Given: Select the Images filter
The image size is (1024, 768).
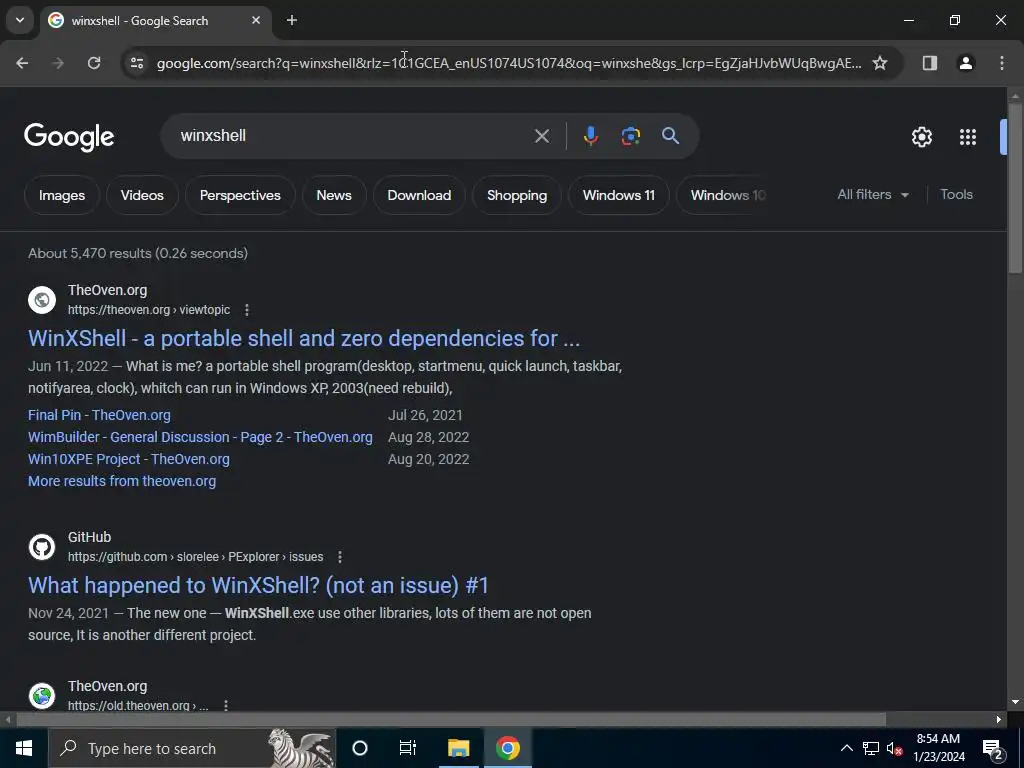Looking at the screenshot, I should (62, 195).
